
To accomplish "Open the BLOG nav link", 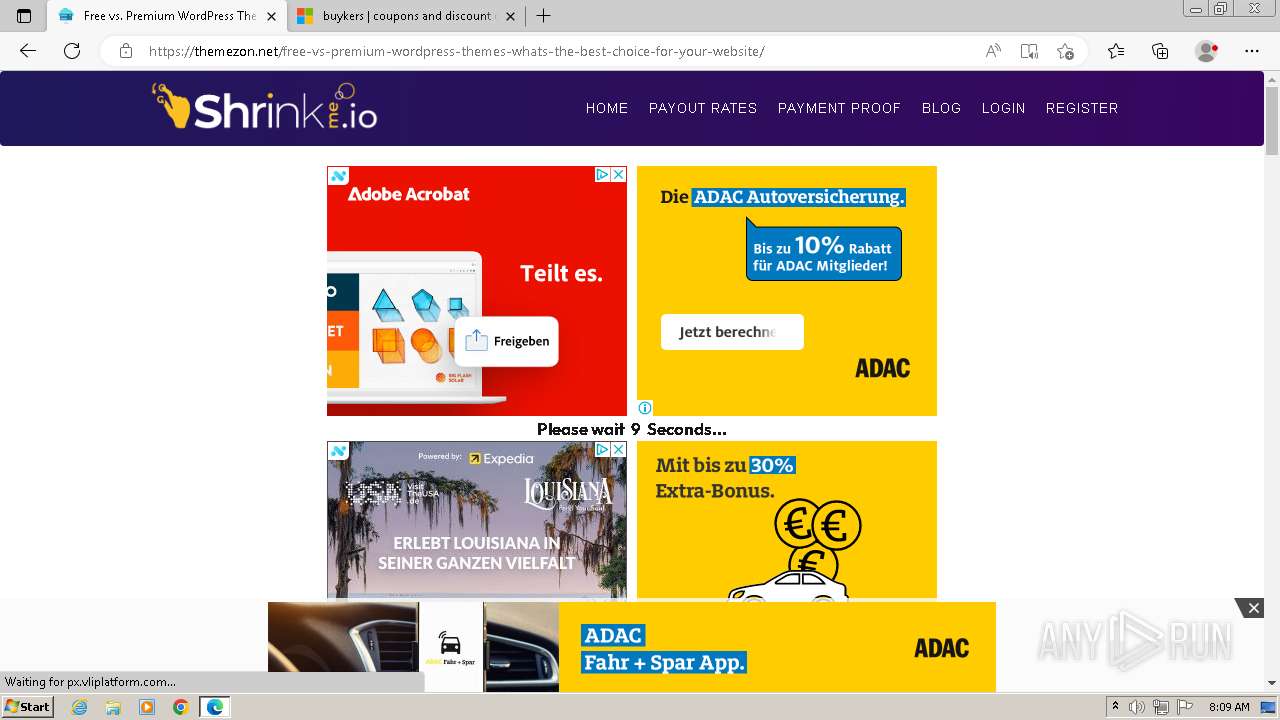I will [941, 108].
